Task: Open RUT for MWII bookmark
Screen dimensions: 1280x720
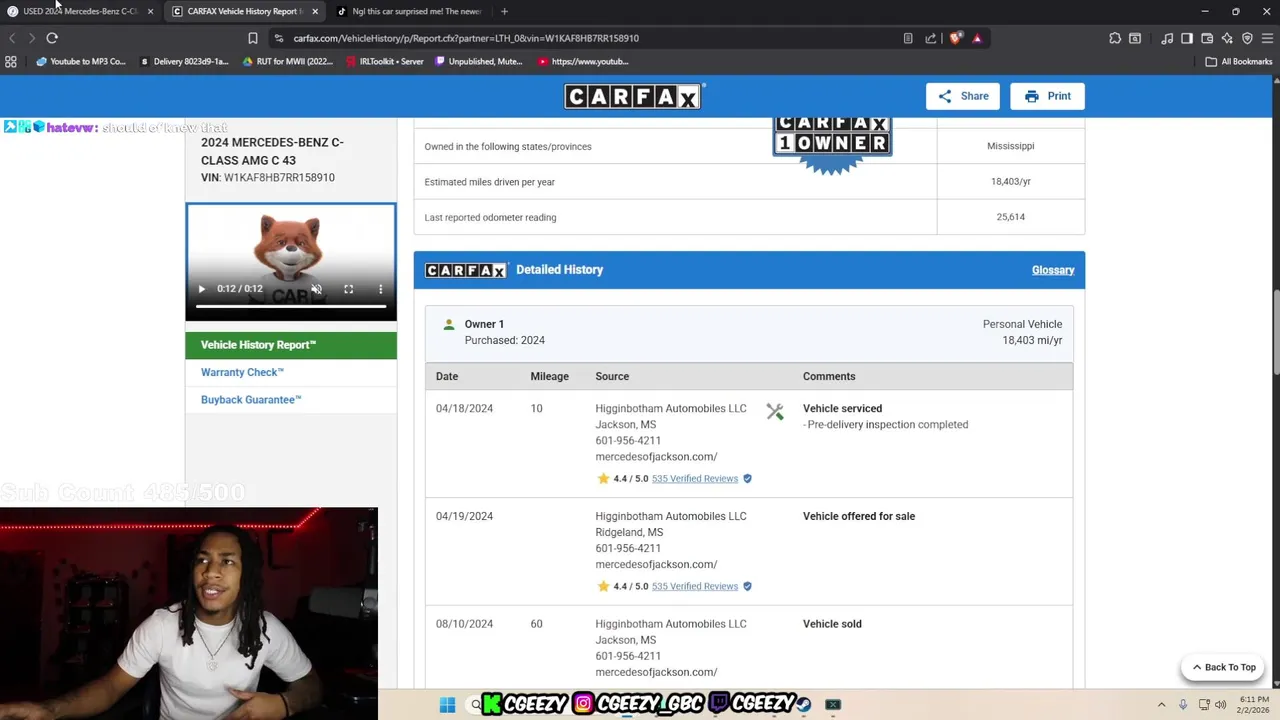Action: click(288, 61)
